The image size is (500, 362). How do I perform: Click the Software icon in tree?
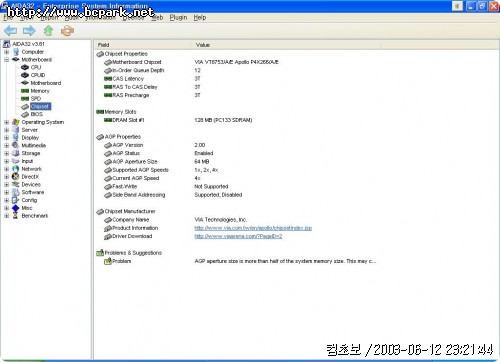tap(16, 192)
